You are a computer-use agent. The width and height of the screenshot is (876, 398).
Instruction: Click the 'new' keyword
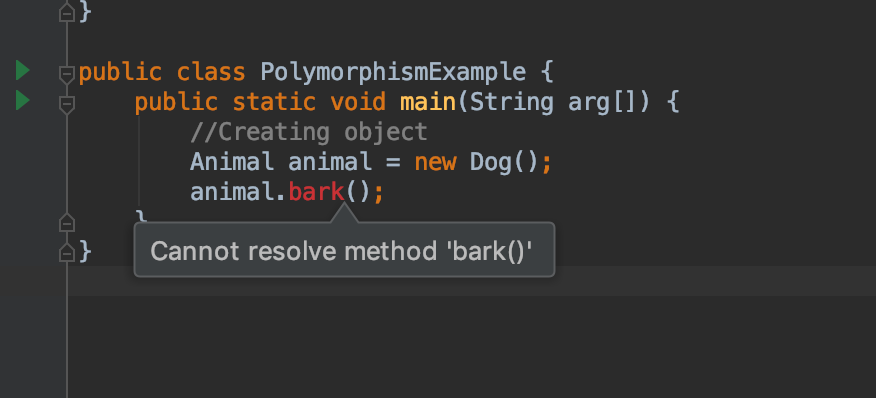435,163
